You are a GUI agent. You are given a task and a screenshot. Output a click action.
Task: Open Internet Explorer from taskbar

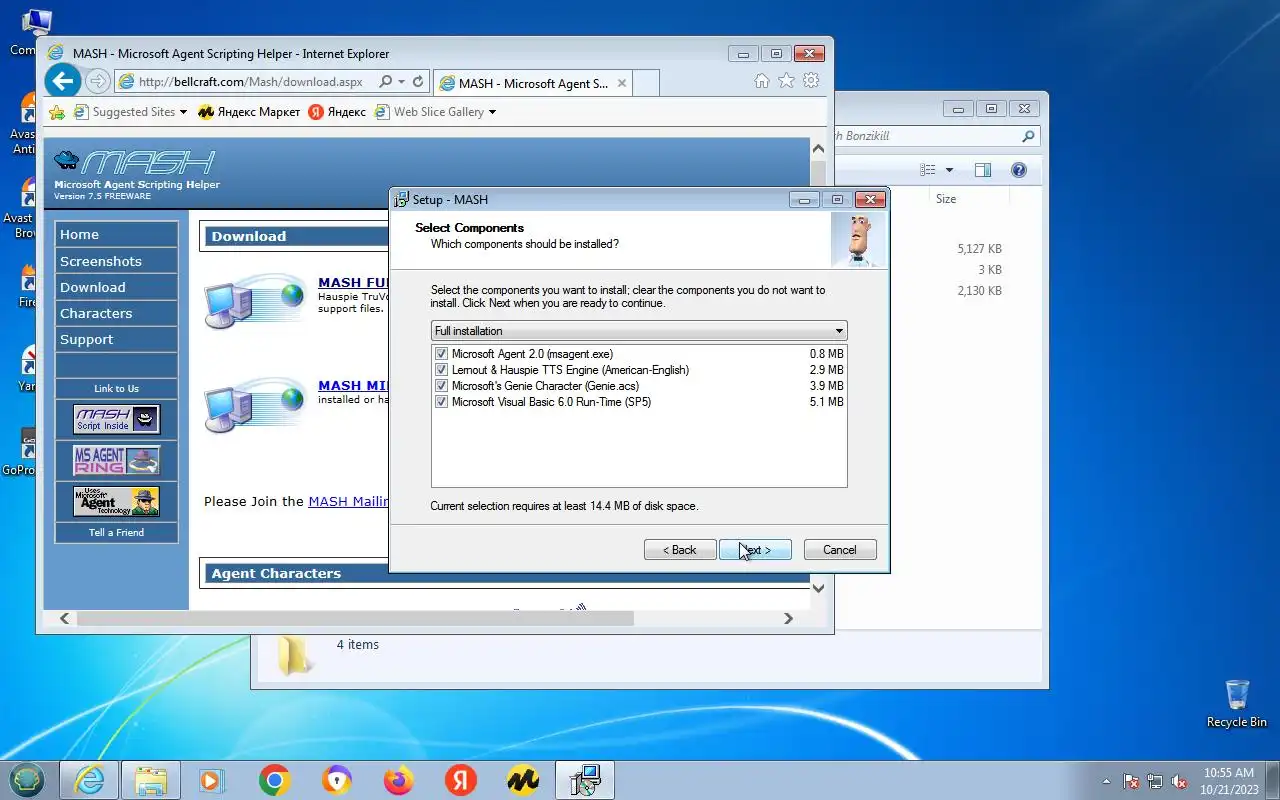89,781
